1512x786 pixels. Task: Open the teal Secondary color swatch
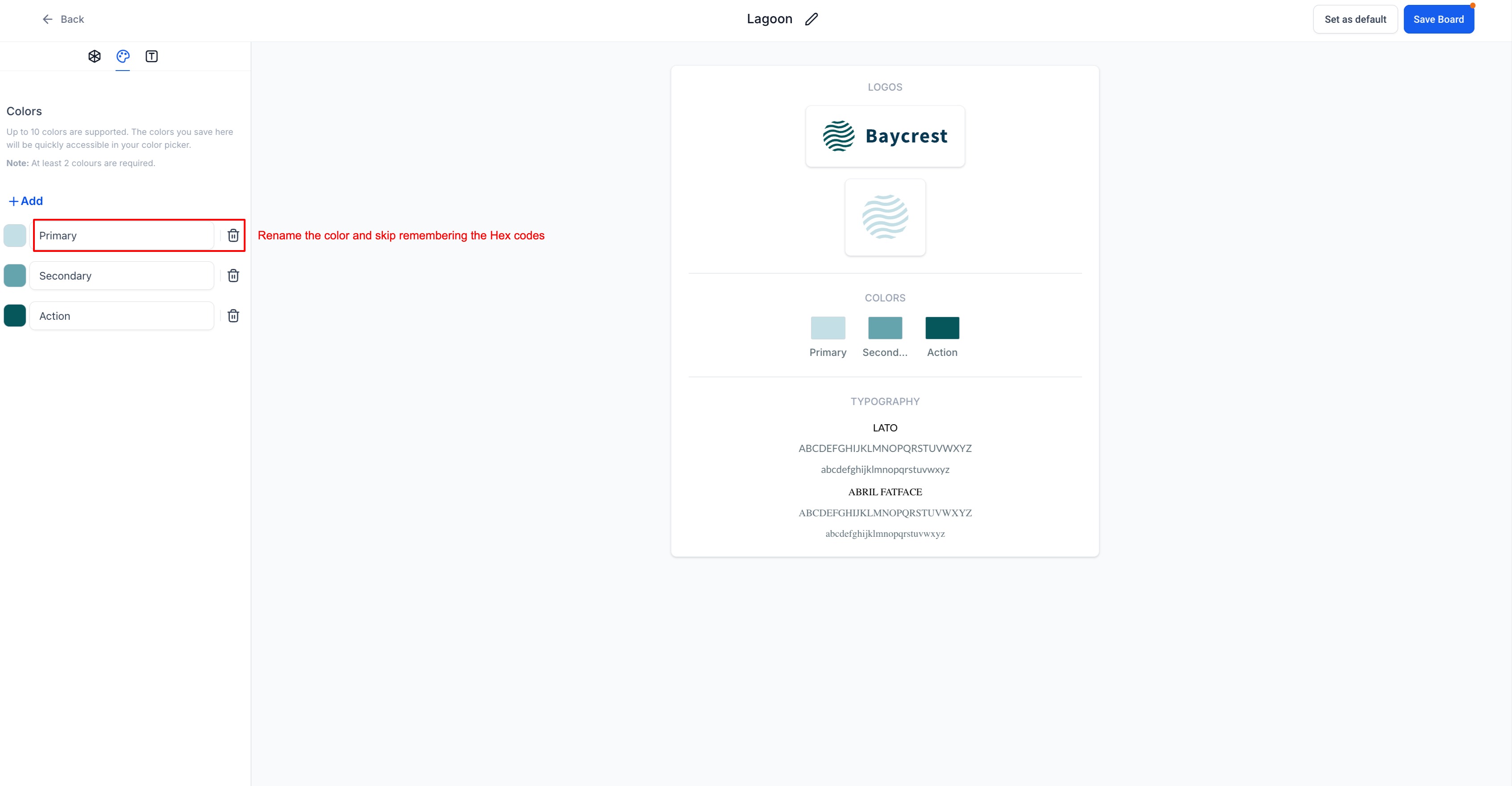coord(15,276)
